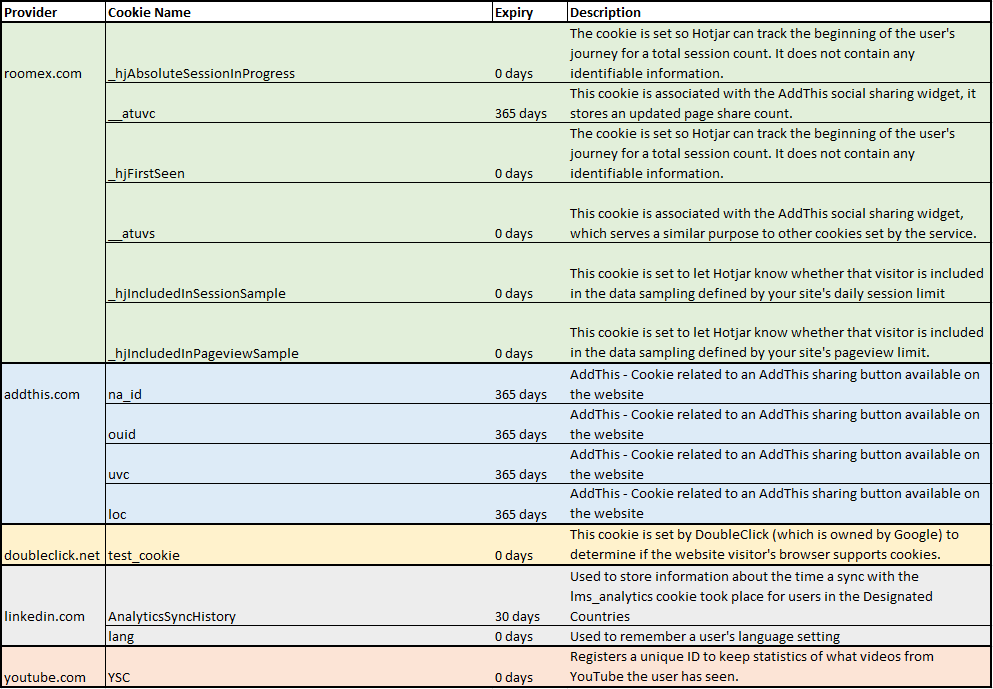Click the doubleclick.net provider cell
This screenshot has width=993, height=689.
pos(53,545)
